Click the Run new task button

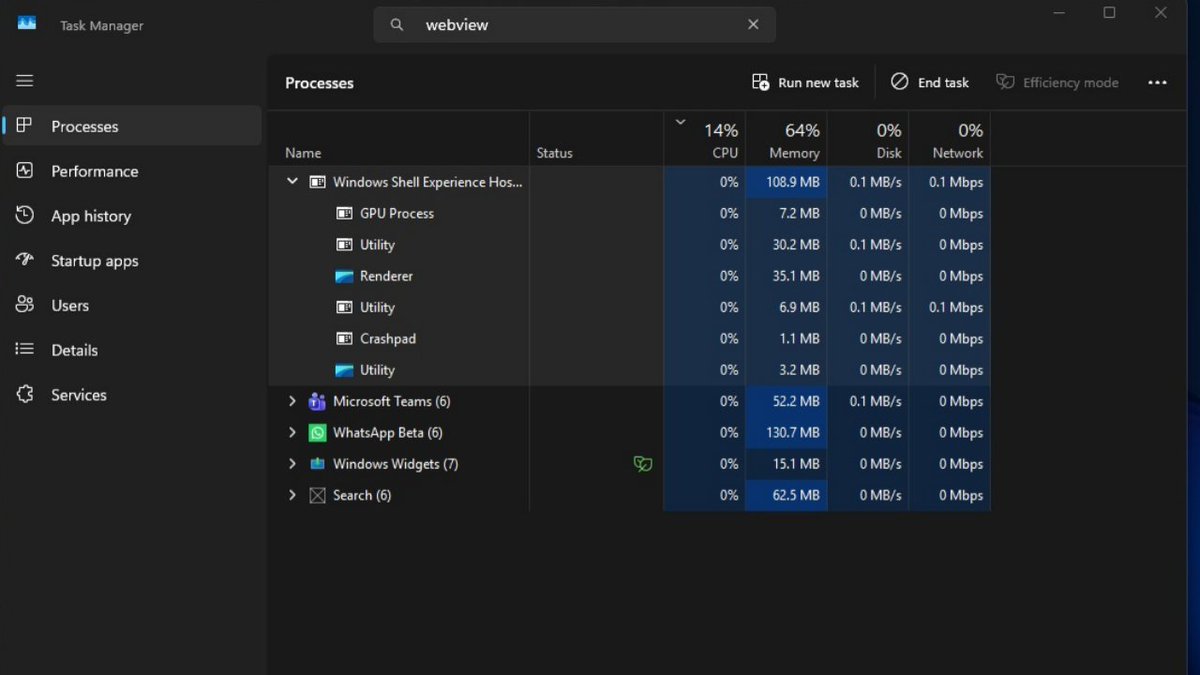[x=806, y=82]
